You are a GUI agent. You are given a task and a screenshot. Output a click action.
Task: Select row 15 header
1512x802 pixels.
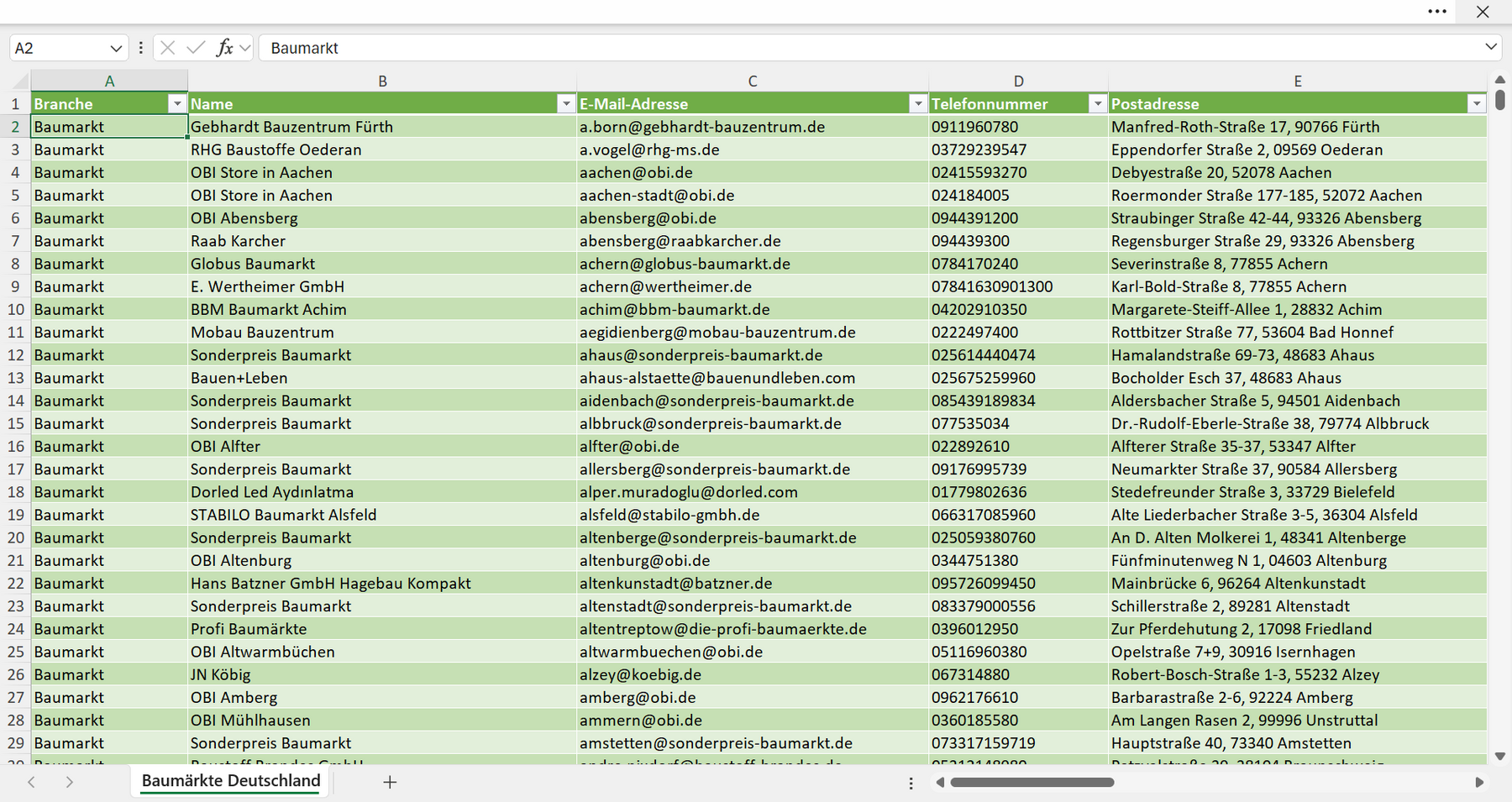tap(15, 423)
